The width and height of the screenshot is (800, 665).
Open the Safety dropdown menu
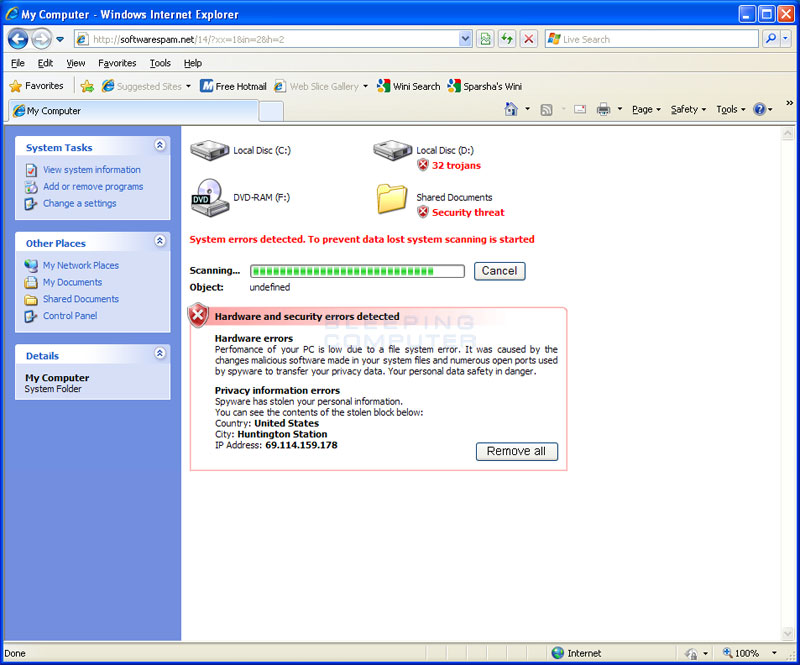point(685,110)
